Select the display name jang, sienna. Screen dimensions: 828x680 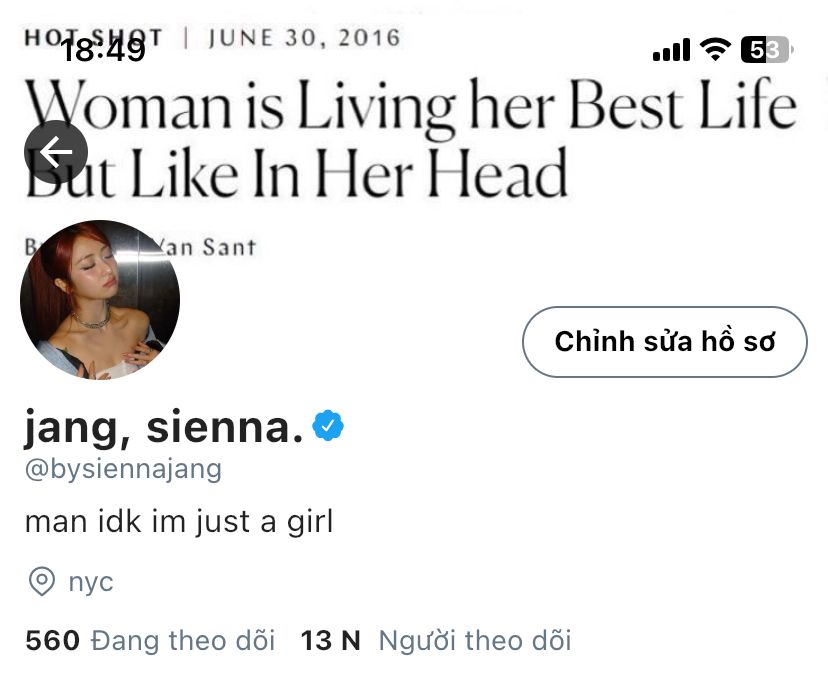tap(164, 427)
